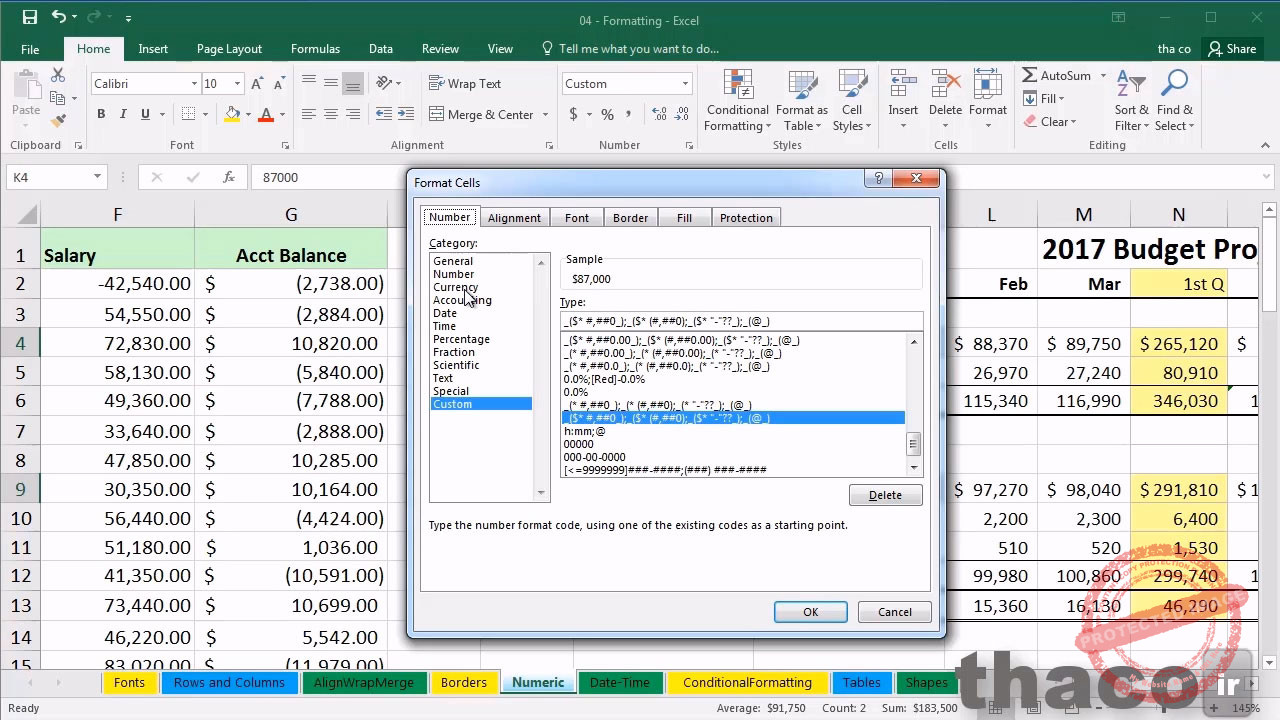1280x720 pixels.
Task: Toggle Italic formatting
Action: (124, 115)
